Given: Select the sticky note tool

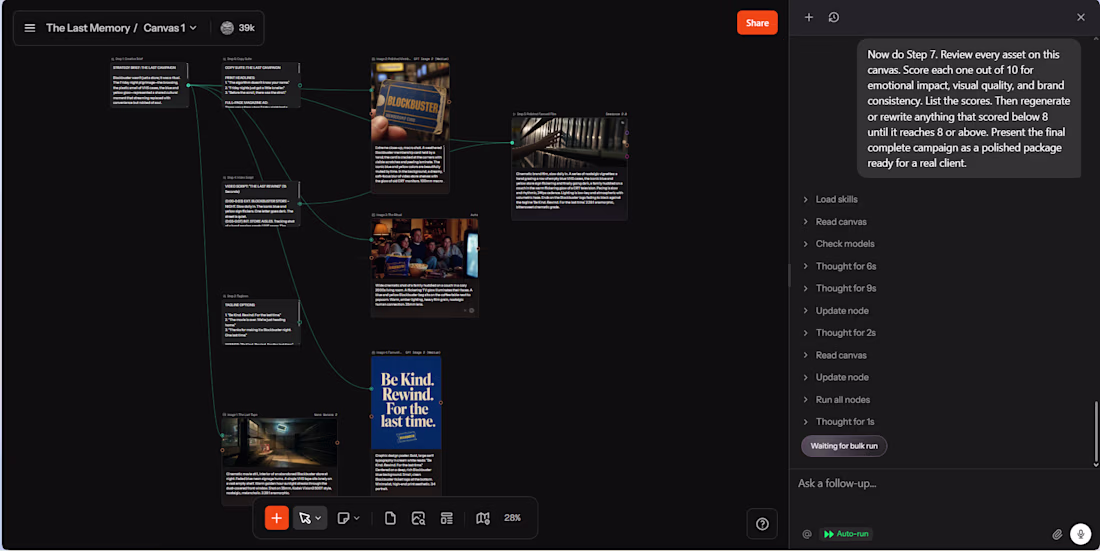Looking at the screenshot, I should tap(343, 518).
